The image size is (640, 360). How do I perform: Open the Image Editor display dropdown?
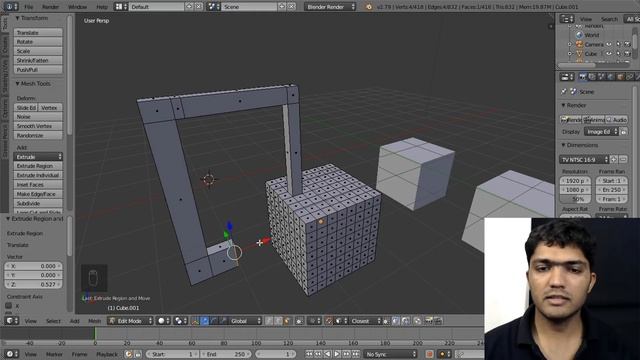[602, 132]
